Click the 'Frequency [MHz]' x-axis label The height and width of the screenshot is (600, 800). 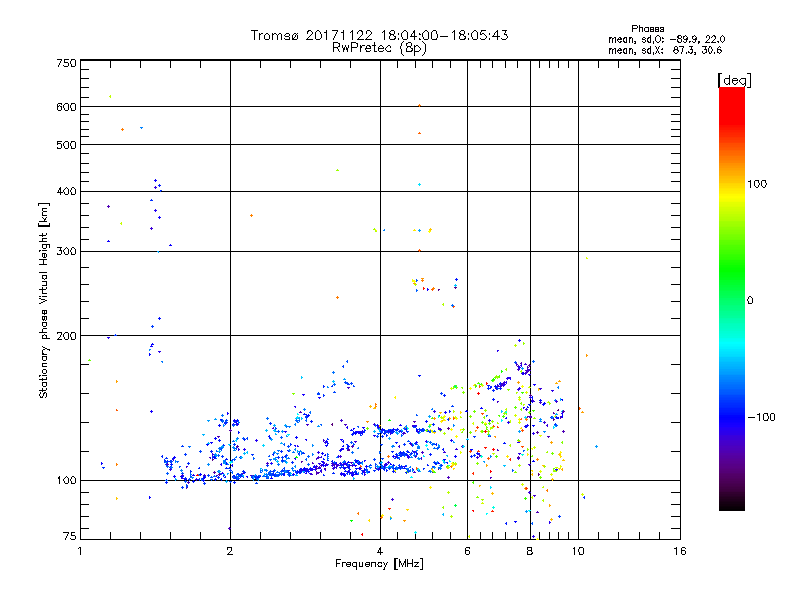379,564
